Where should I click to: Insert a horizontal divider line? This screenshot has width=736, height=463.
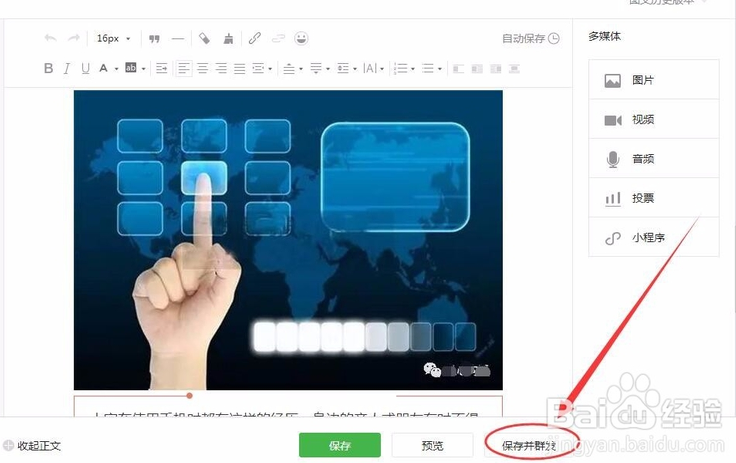[178, 39]
